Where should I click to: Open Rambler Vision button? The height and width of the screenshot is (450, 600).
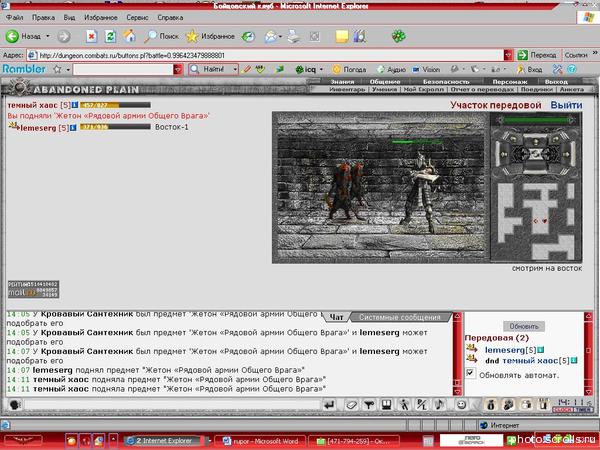tap(426, 69)
